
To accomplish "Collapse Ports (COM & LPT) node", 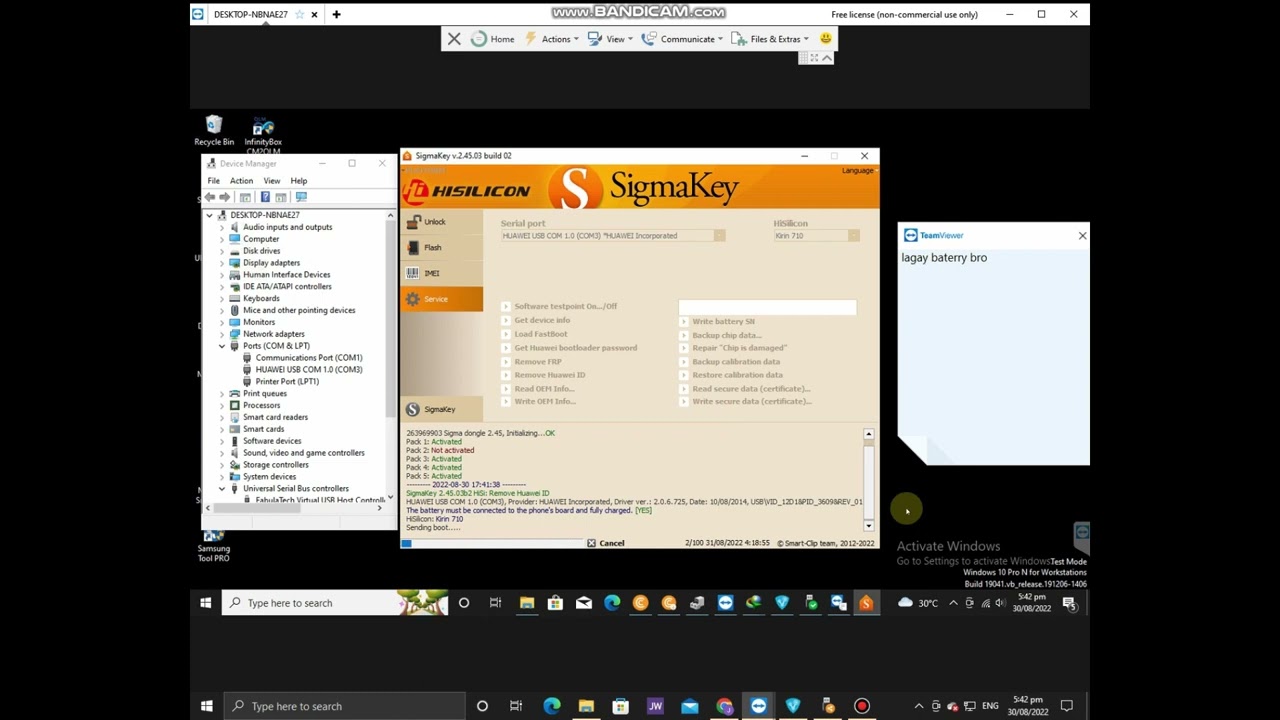I will (222, 346).
